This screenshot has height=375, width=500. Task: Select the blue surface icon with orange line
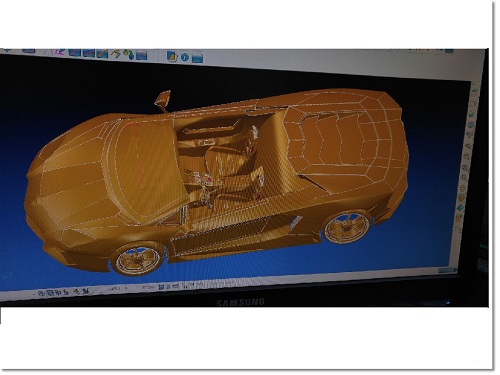click(x=102, y=53)
